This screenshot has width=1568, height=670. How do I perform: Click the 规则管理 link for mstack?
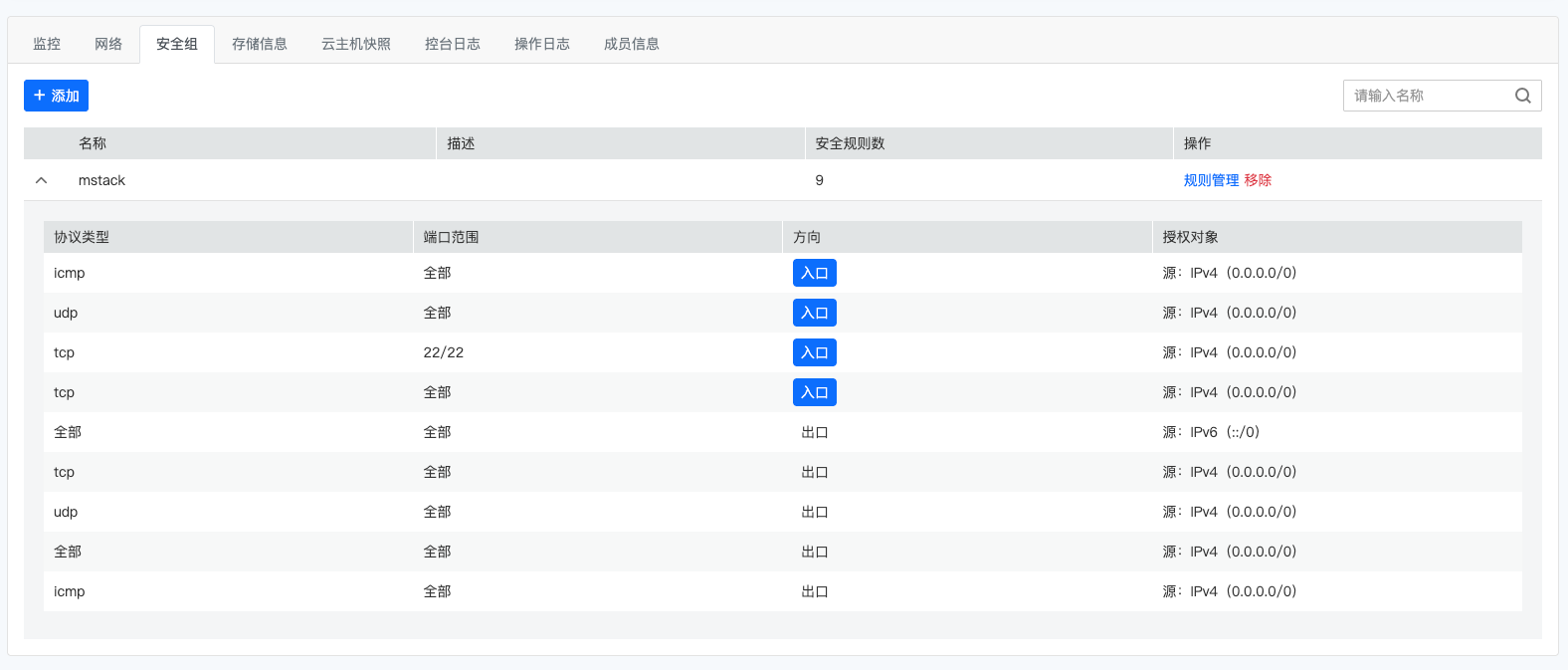click(1211, 180)
